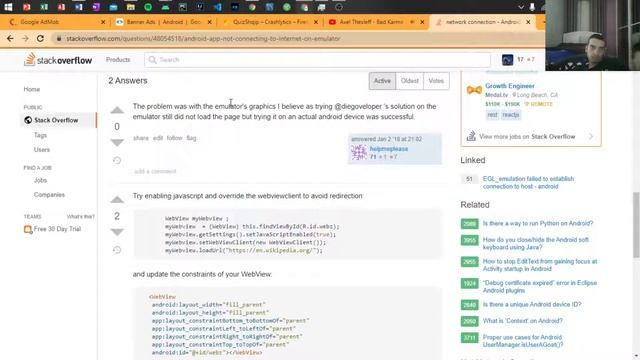Open the Products menu

(x=118, y=60)
